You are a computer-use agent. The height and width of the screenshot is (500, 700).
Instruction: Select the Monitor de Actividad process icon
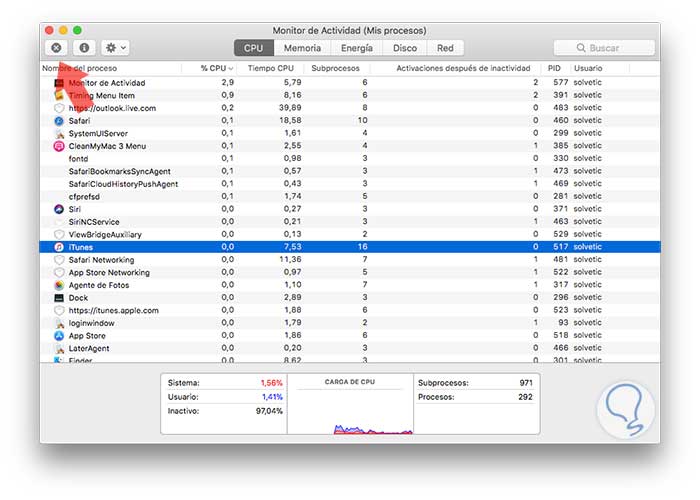click(59, 83)
